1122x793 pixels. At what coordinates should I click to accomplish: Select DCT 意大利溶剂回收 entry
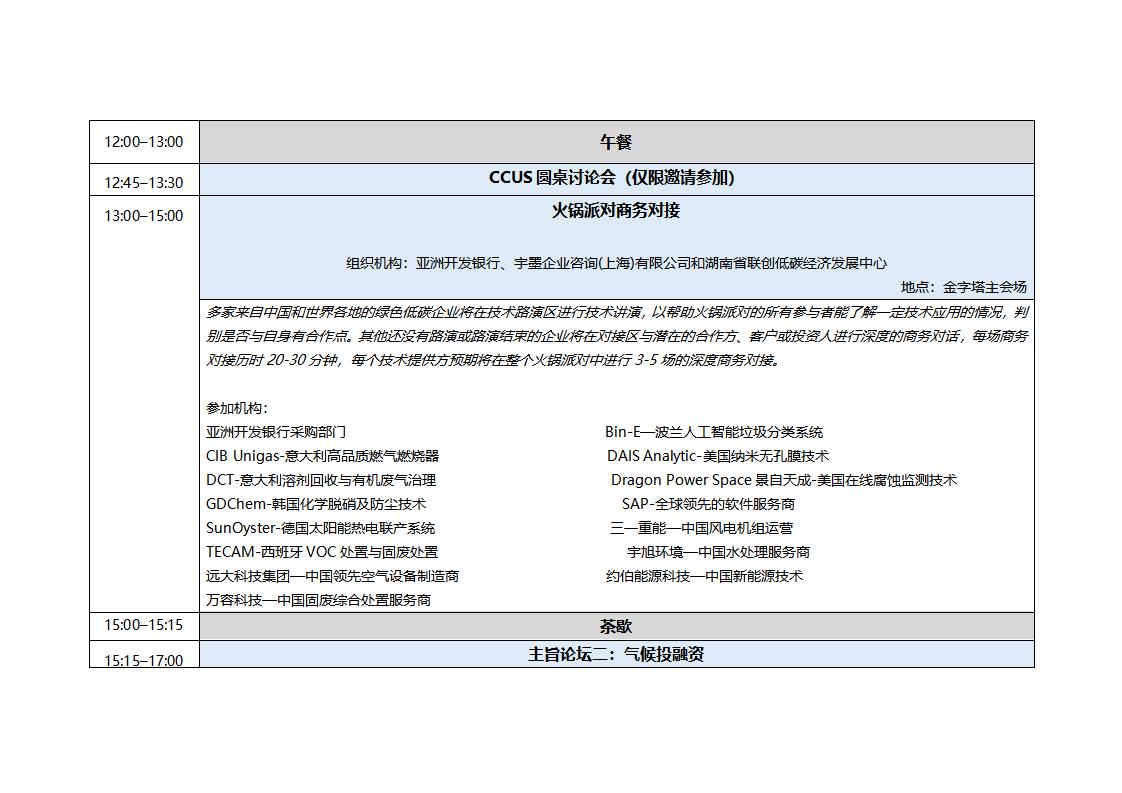point(321,480)
